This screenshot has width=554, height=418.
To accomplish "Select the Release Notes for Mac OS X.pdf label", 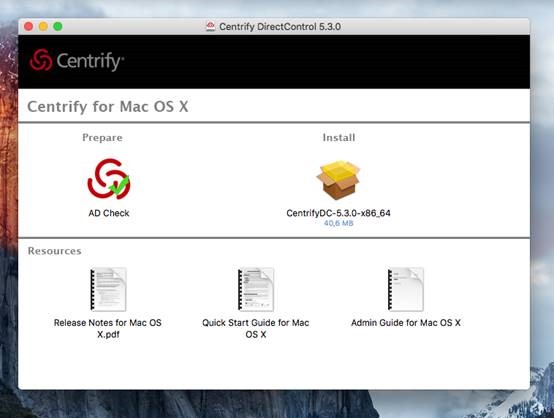I will coord(108,328).
